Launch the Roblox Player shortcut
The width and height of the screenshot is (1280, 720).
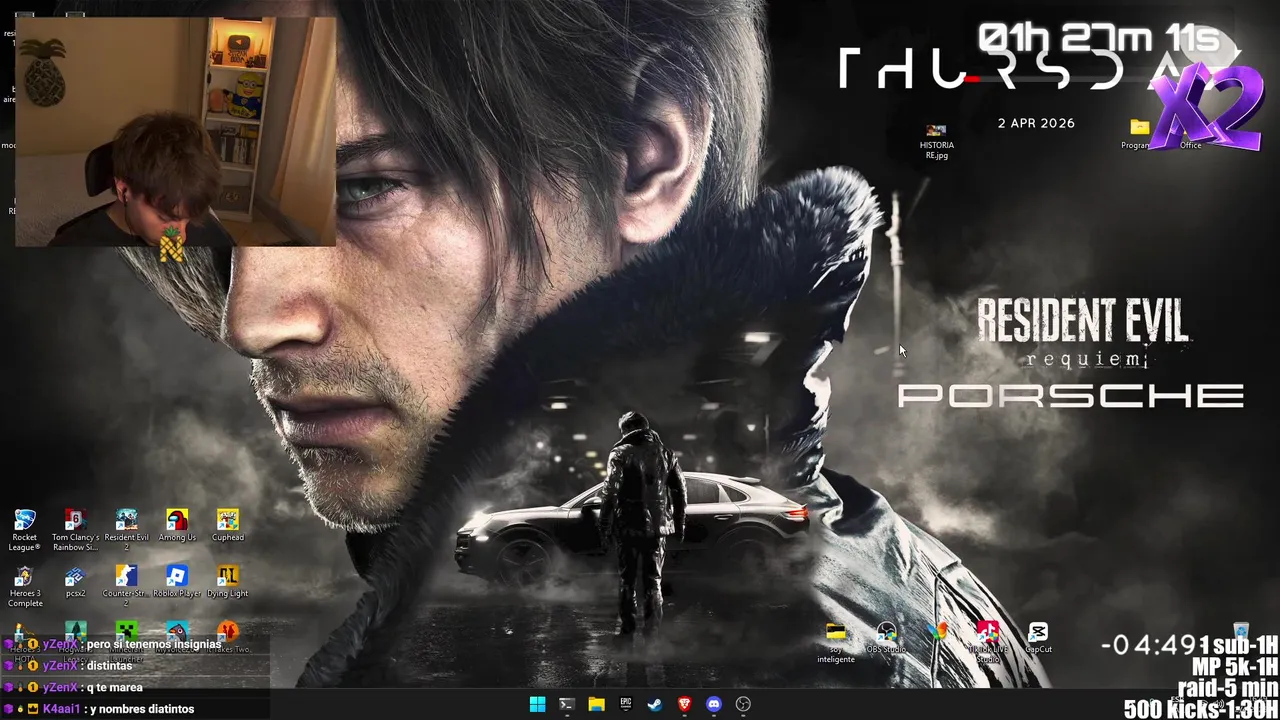tap(177, 582)
